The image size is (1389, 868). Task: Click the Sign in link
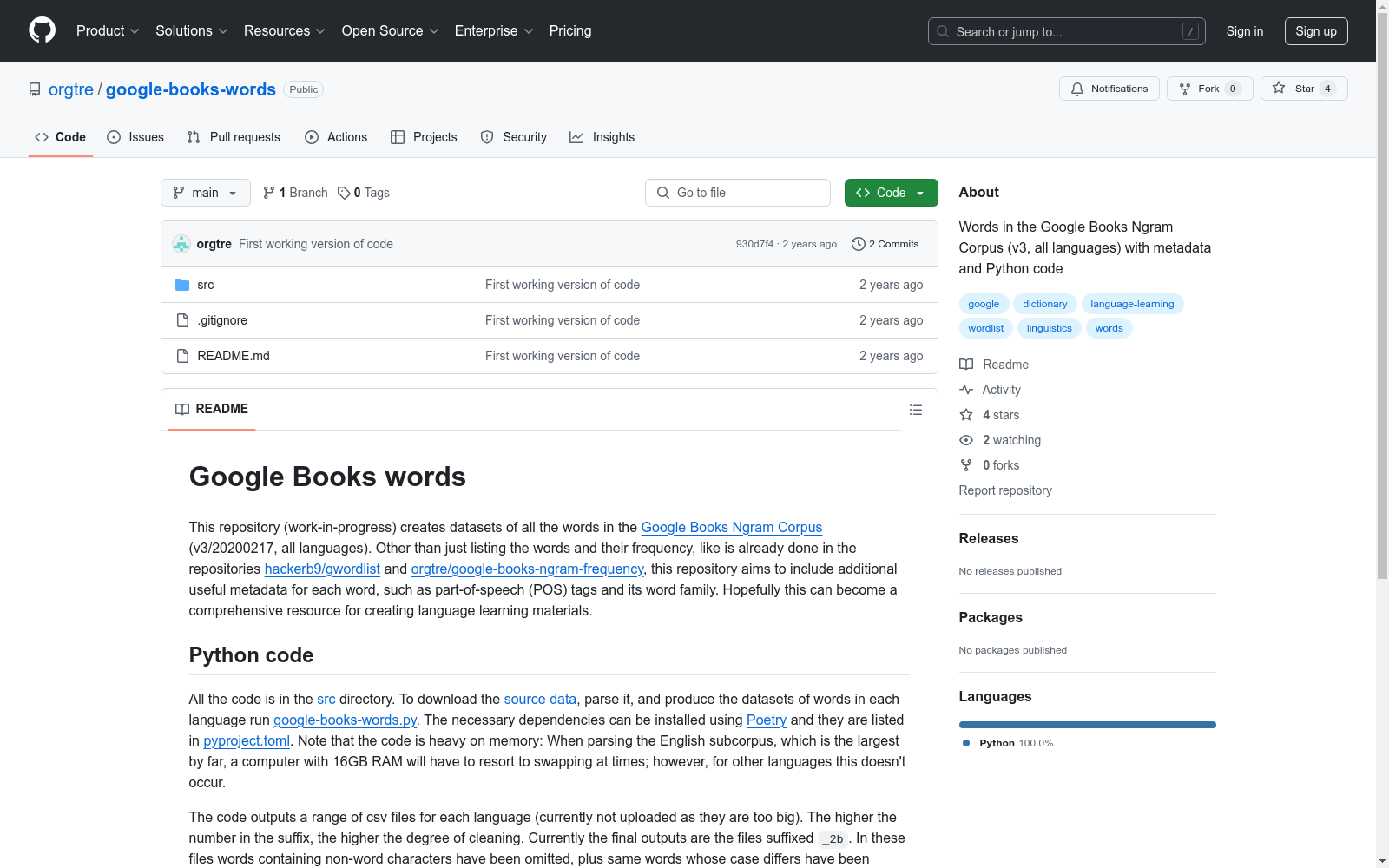pyautogui.click(x=1244, y=31)
